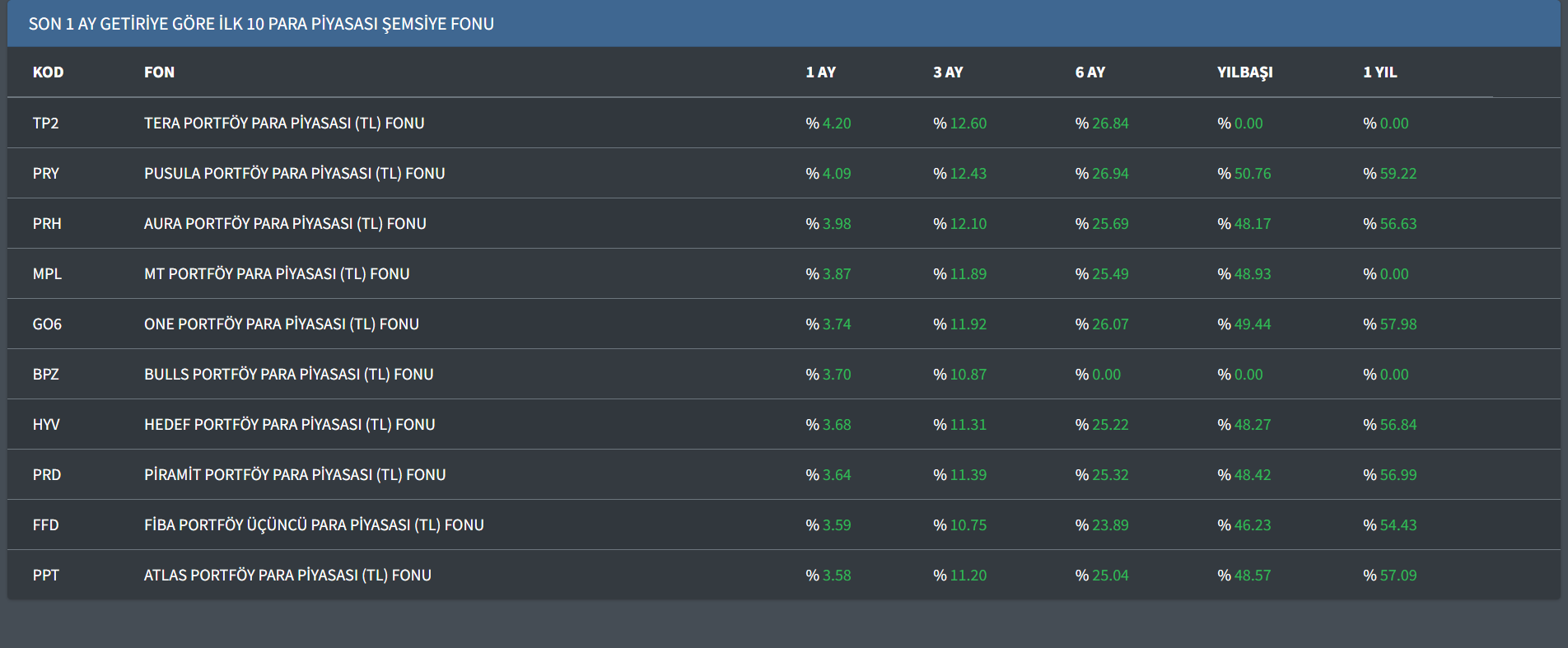Click the FON column header

point(159,72)
